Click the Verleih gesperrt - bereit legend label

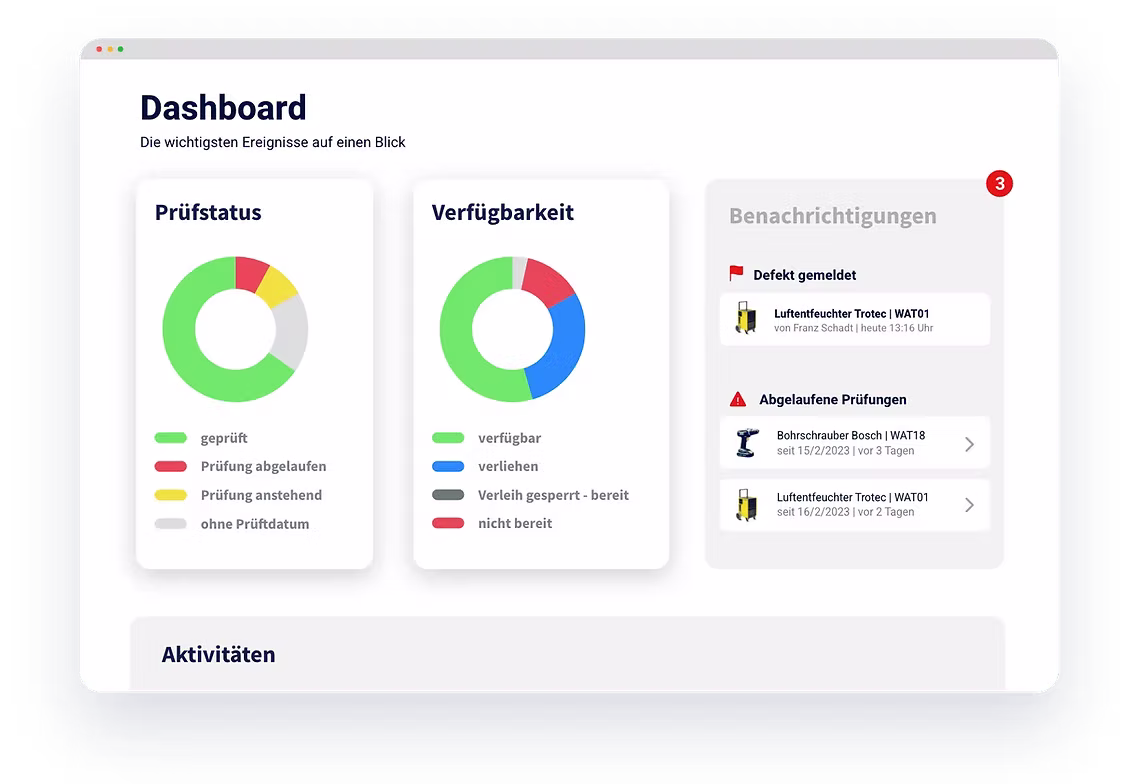coord(553,495)
